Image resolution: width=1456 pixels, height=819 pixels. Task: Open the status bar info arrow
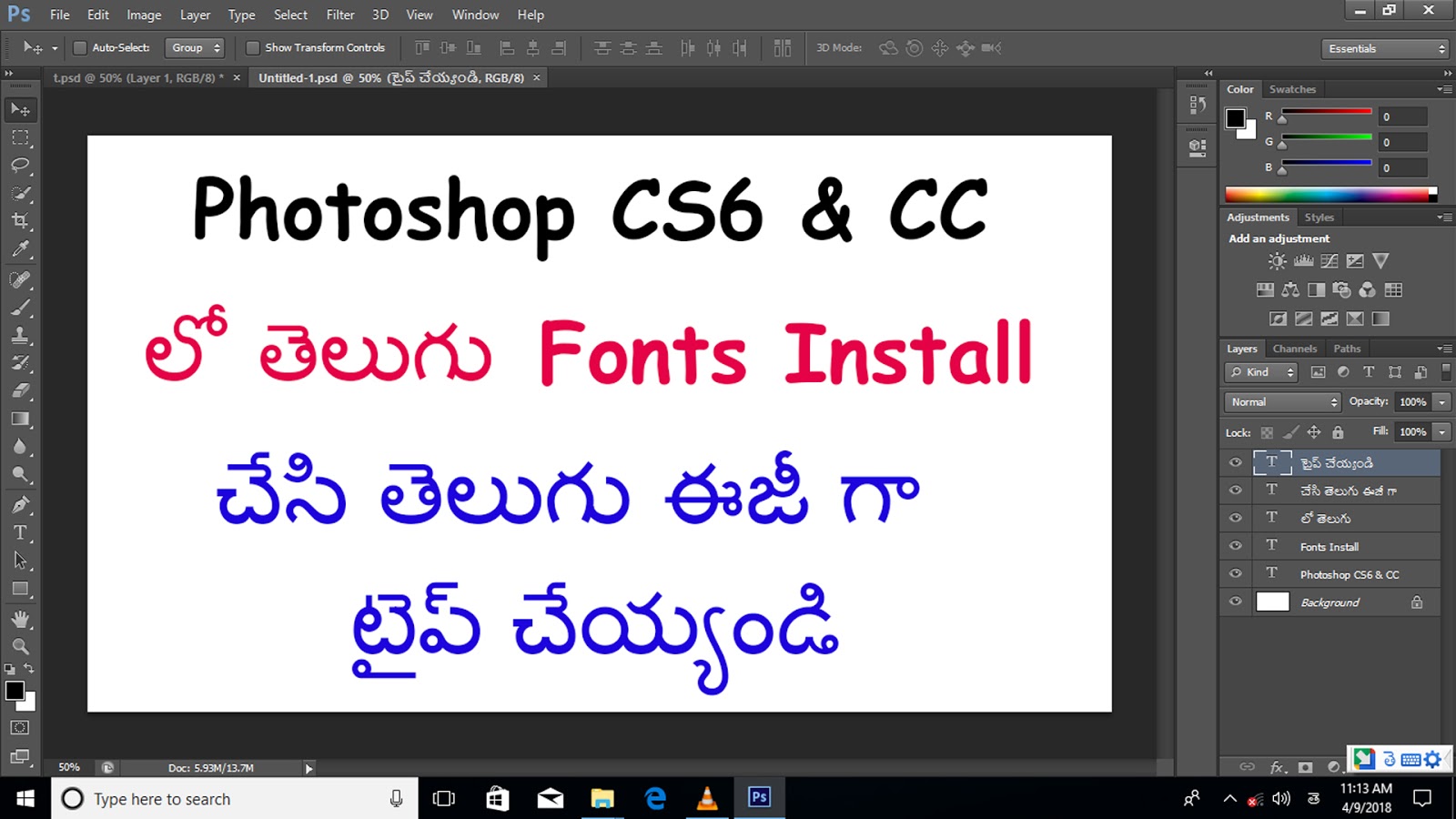[x=308, y=769]
